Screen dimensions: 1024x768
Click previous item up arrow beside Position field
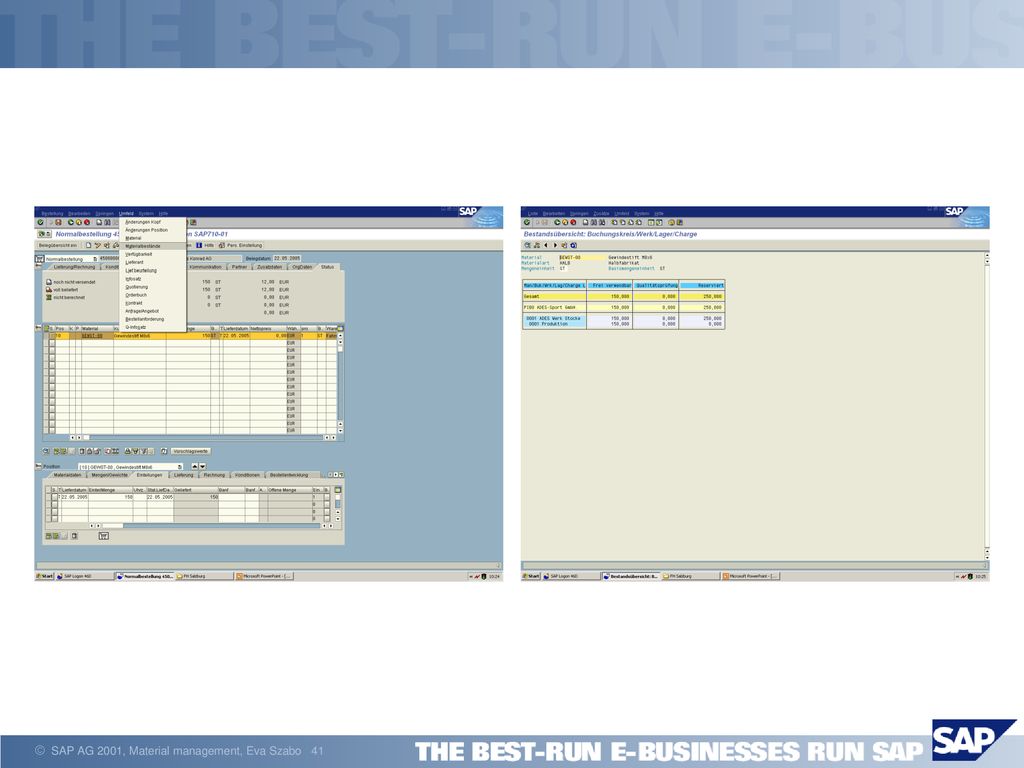click(x=195, y=467)
